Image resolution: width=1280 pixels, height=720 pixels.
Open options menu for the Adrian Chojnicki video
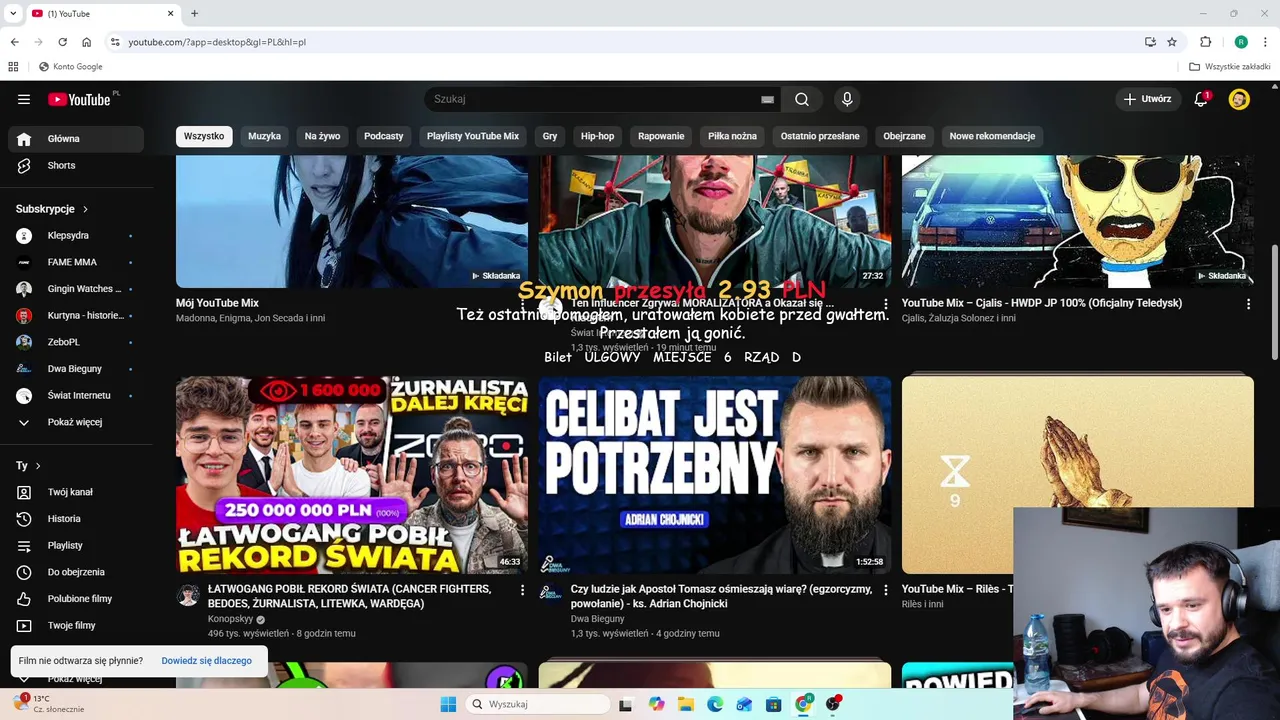click(885, 590)
